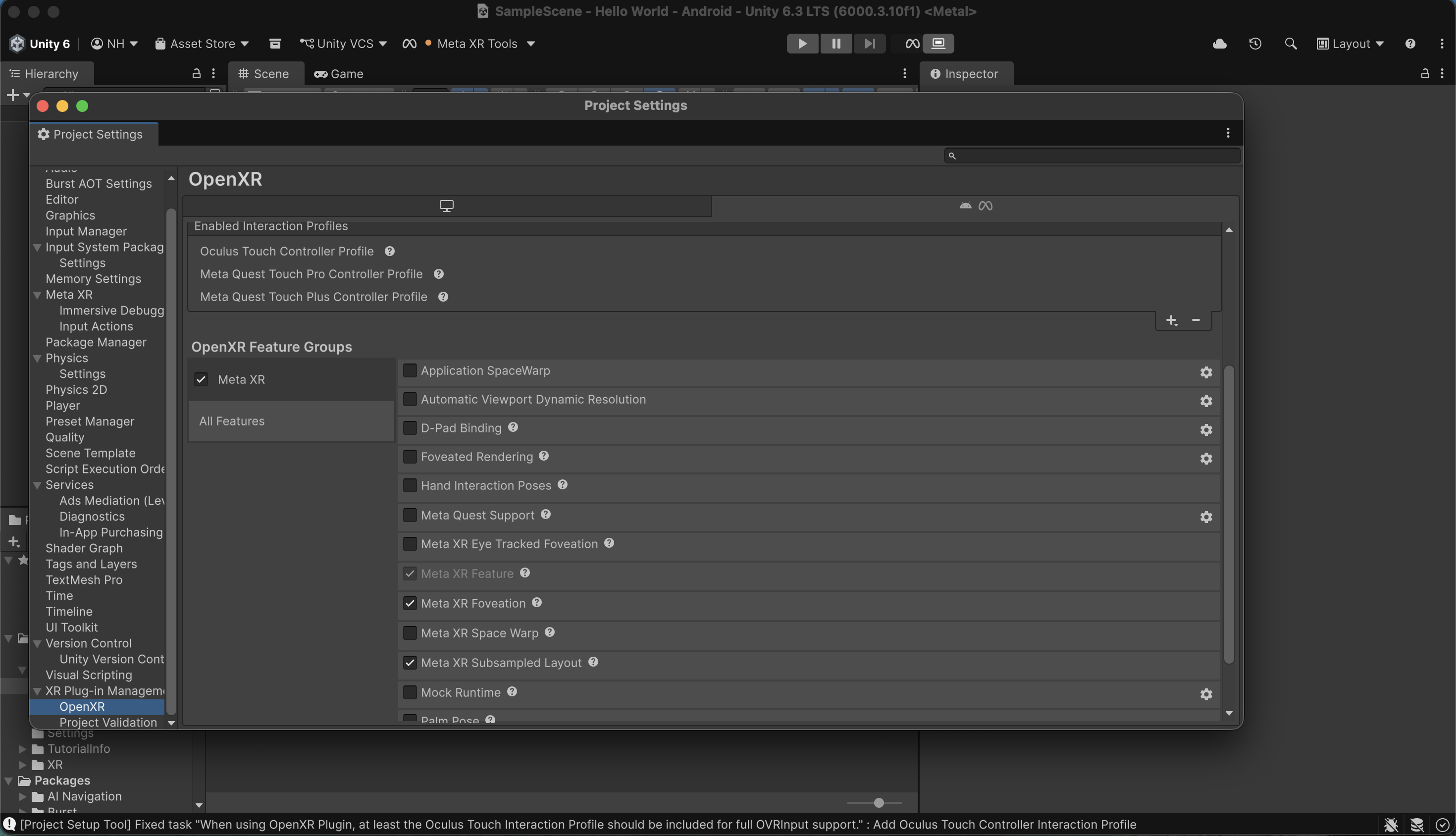1456x836 pixels.
Task: Collapse the Physics section in settings list
Action: coord(37,358)
